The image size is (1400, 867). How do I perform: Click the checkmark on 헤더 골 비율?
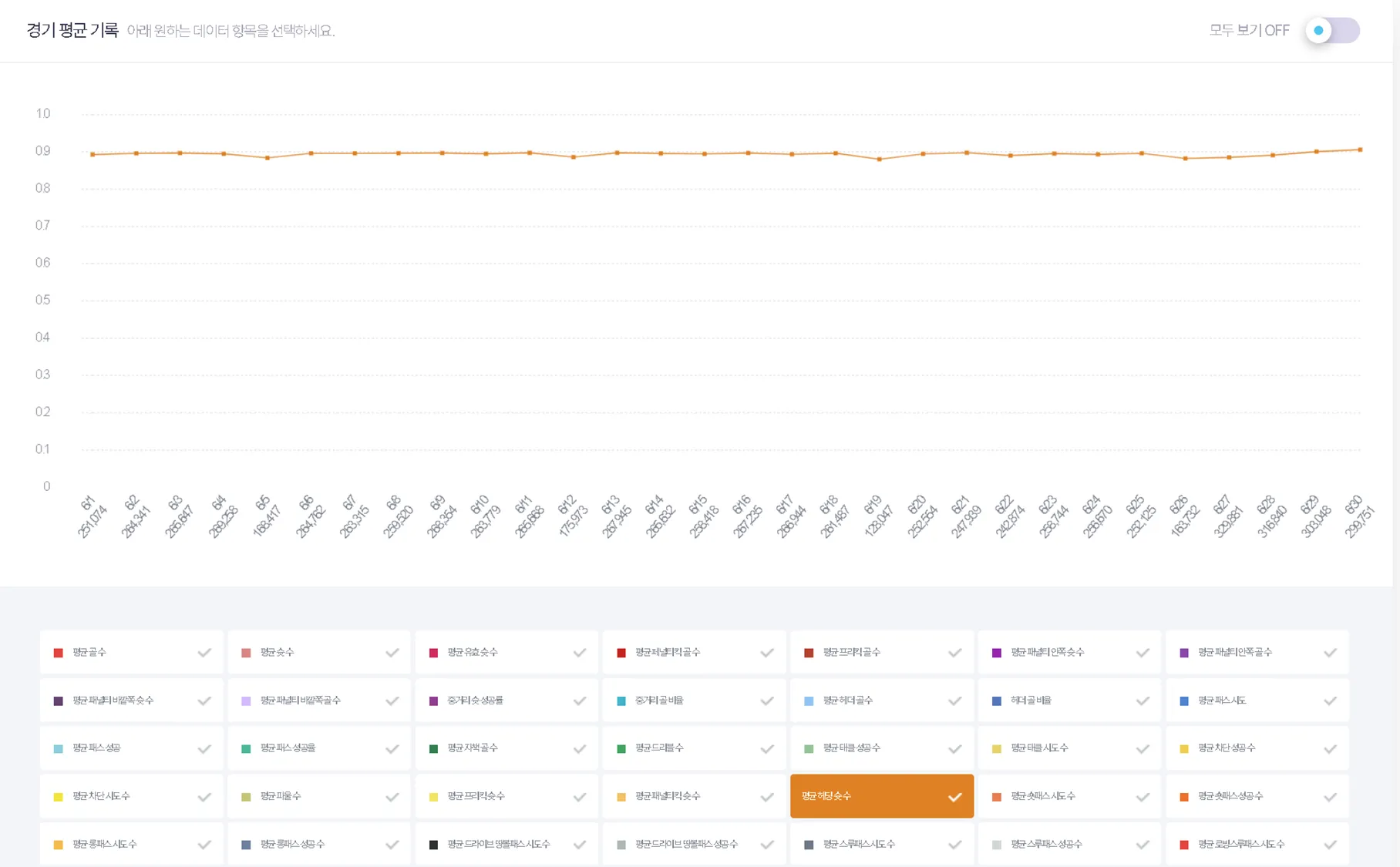pyautogui.click(x=1143, y=701)
